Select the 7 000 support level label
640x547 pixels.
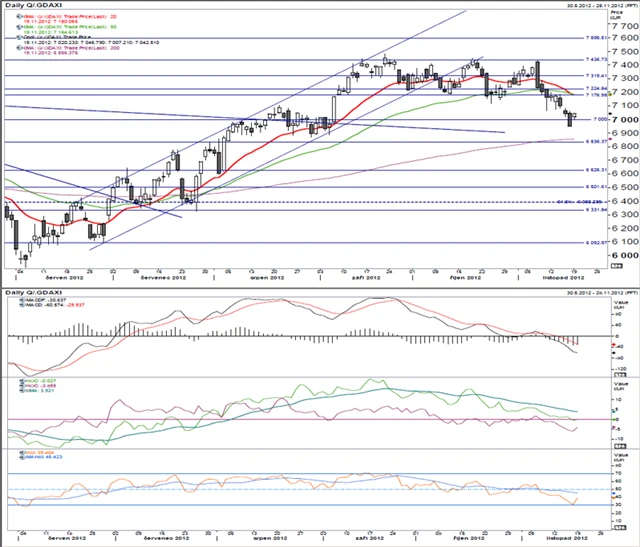pos(600,120)
